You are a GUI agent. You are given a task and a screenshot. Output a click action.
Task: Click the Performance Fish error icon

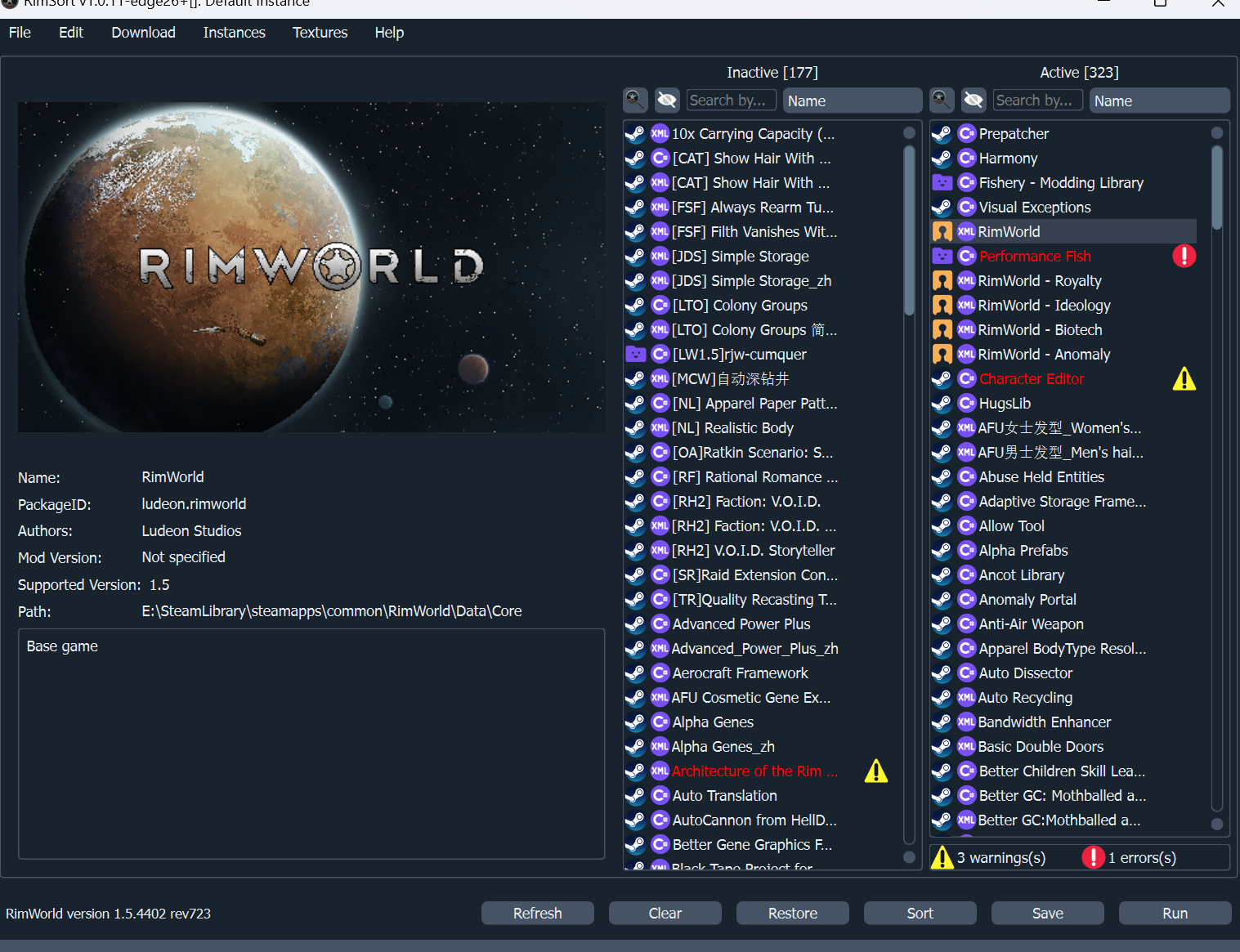point(1184,256)
